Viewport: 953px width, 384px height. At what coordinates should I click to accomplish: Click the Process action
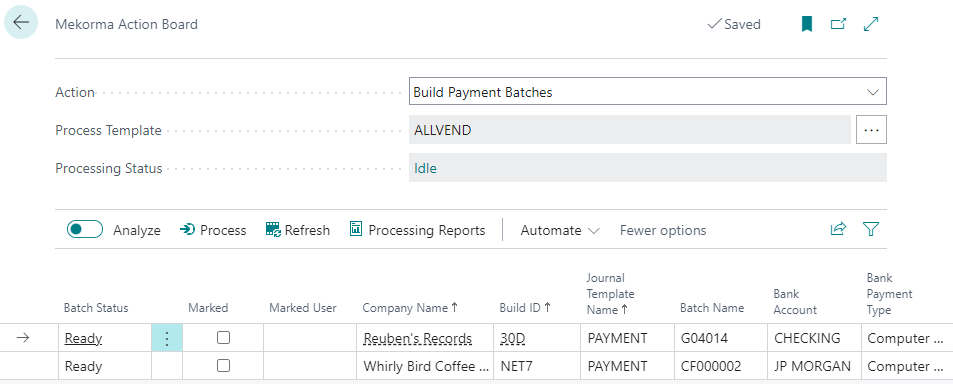213,230
